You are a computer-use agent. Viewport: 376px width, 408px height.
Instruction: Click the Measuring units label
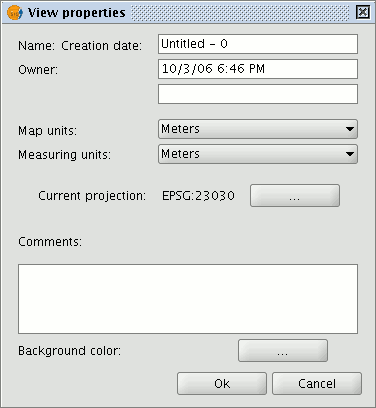[x=64, y=155]
